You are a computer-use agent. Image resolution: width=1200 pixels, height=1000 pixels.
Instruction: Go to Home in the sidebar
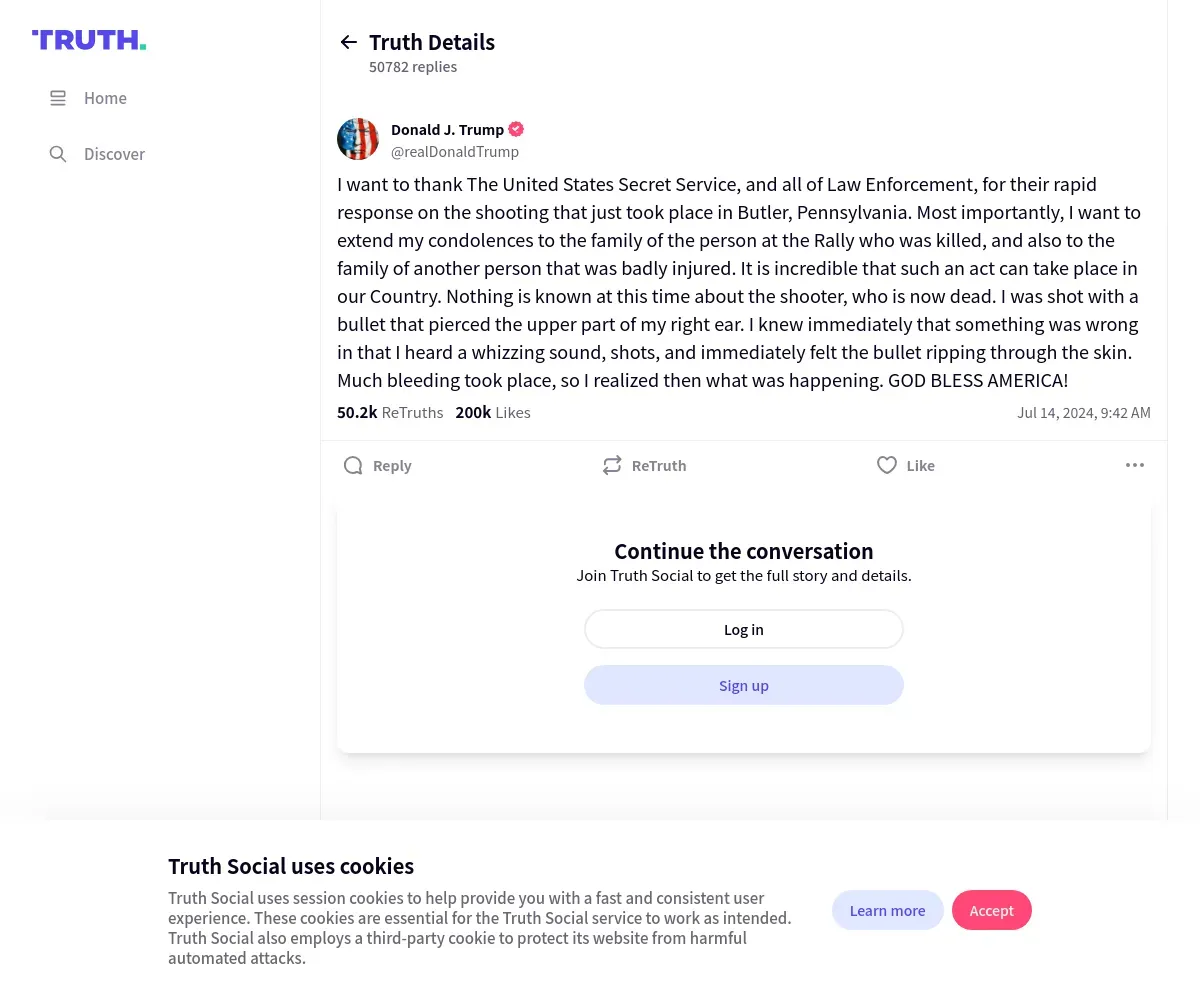point(105,98)
